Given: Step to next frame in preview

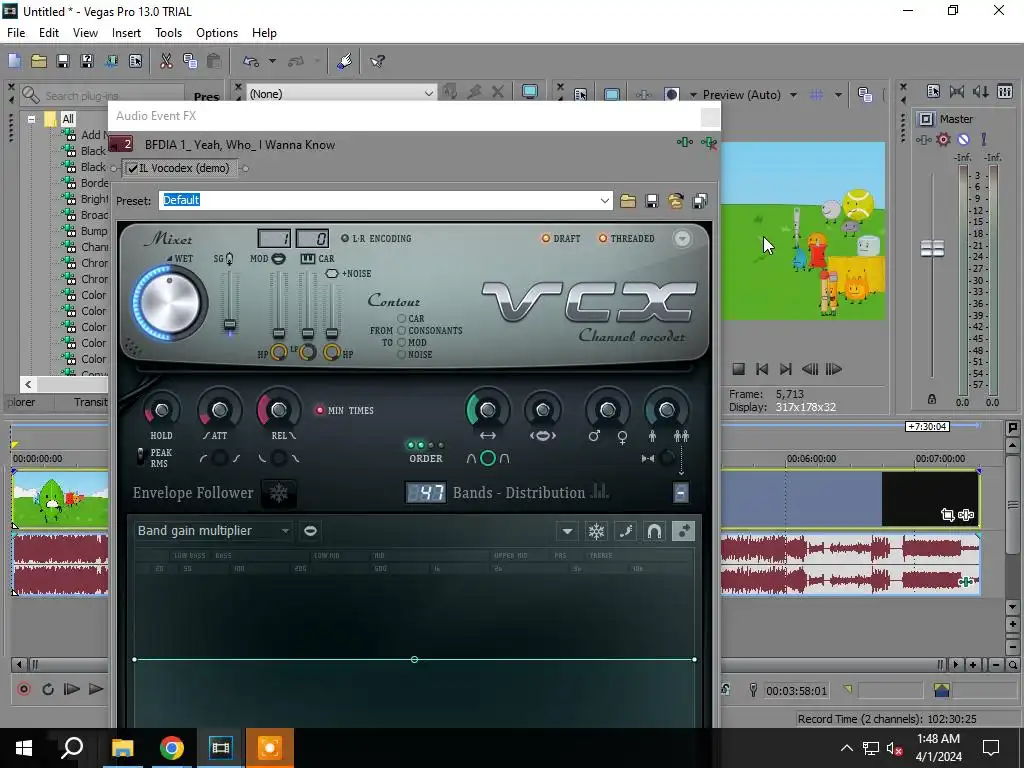Looking at the screenshot, I should click(x=833, y=369).
